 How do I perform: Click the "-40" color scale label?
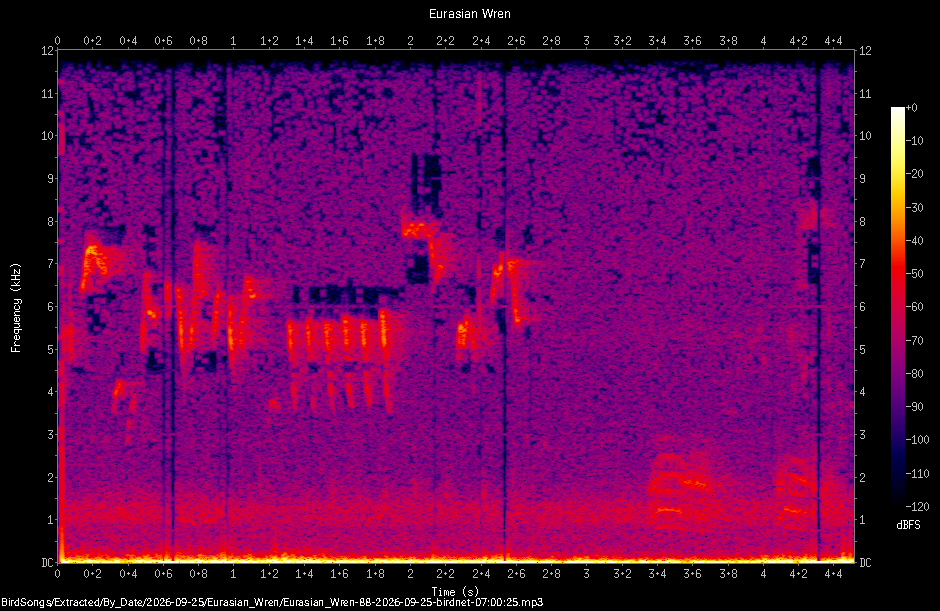point(914,240)
